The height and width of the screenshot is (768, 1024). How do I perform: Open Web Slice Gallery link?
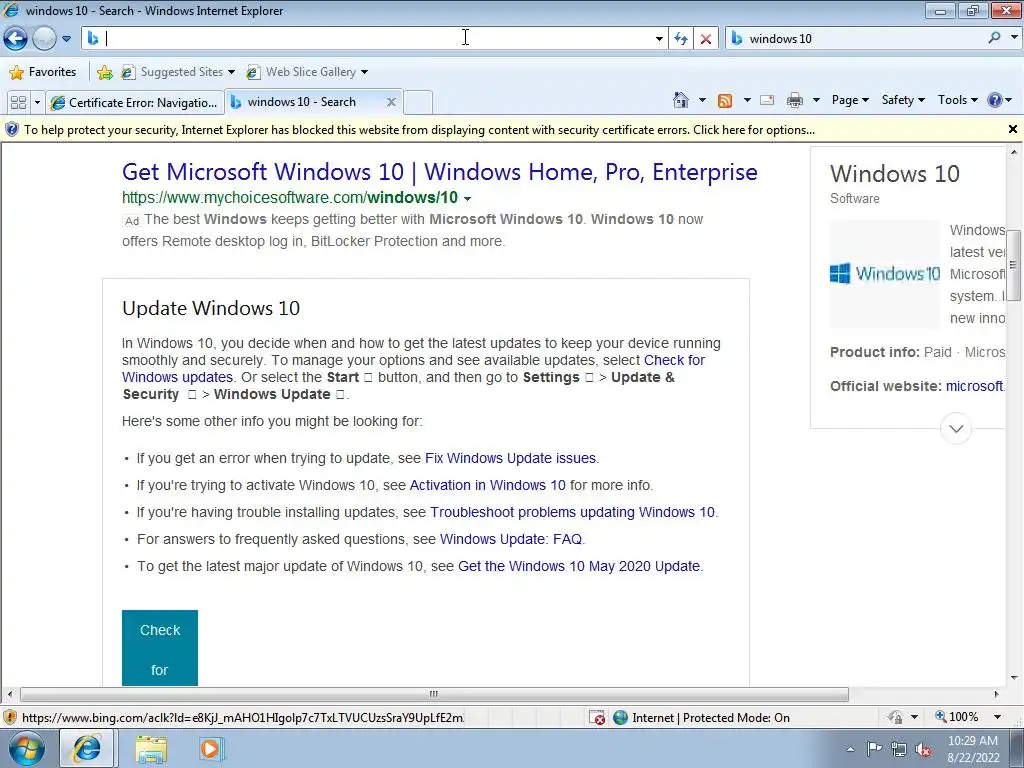click(307, 72)
